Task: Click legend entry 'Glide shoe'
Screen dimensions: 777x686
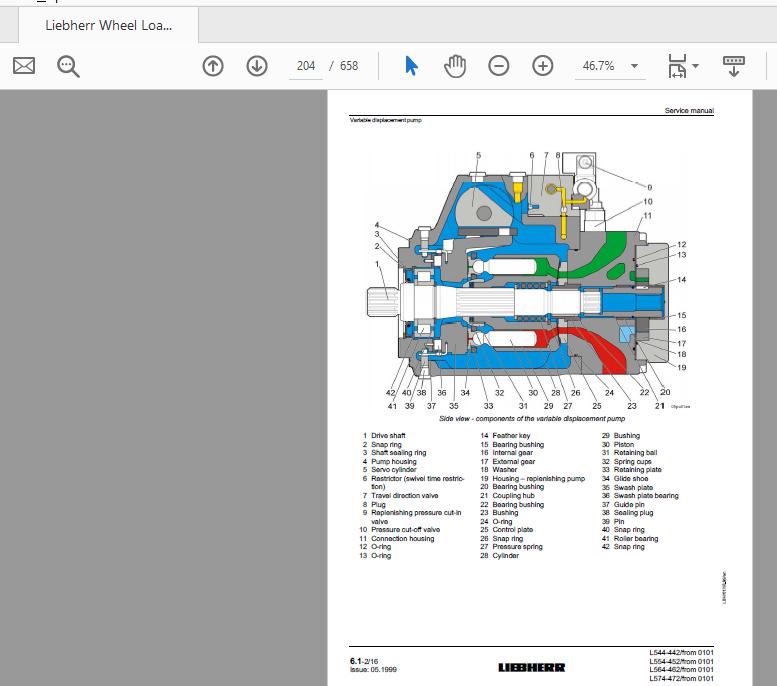Action: tap(631, 479)
